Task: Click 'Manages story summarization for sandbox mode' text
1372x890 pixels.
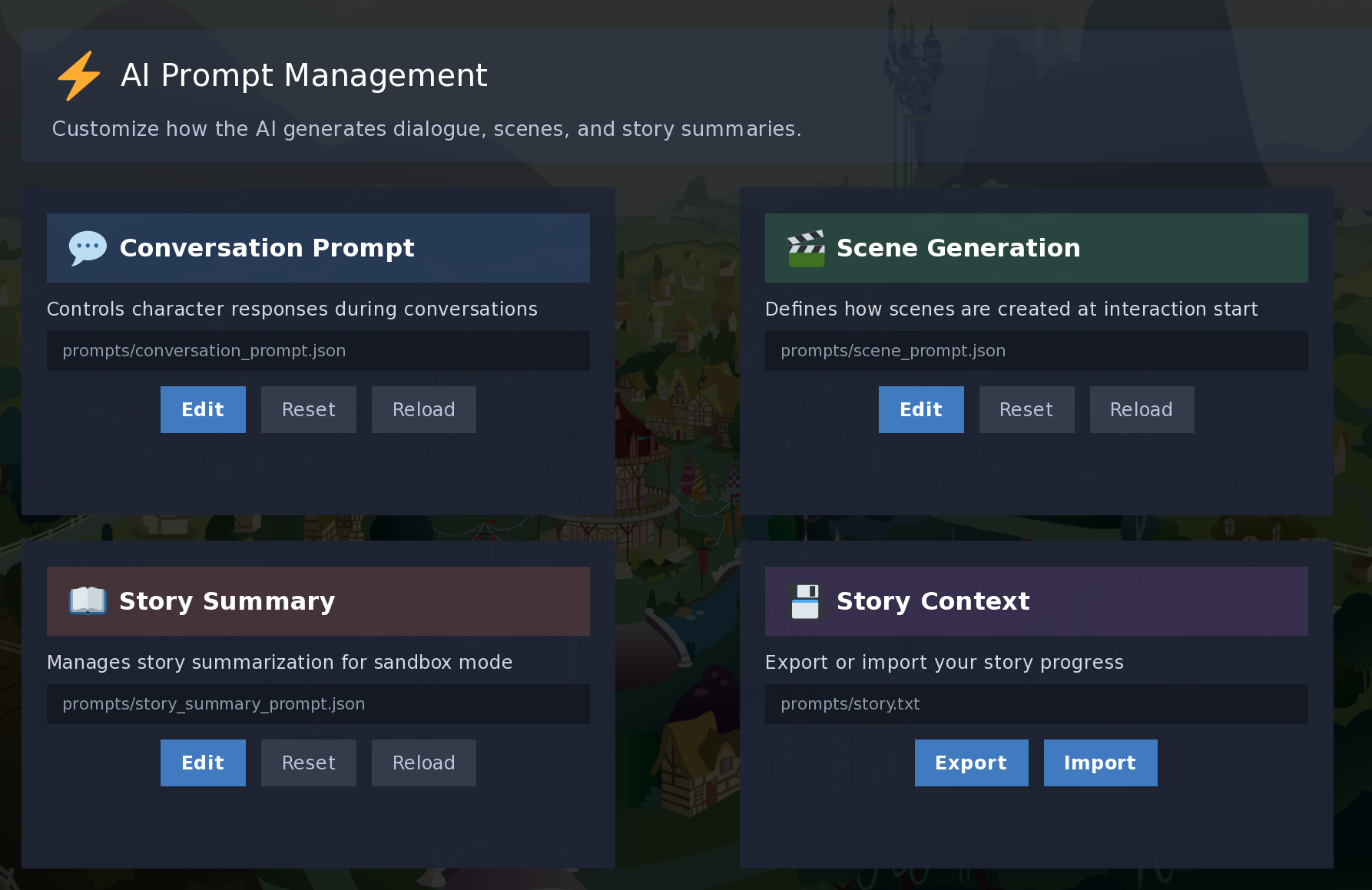Action: (x=280, y=662)
